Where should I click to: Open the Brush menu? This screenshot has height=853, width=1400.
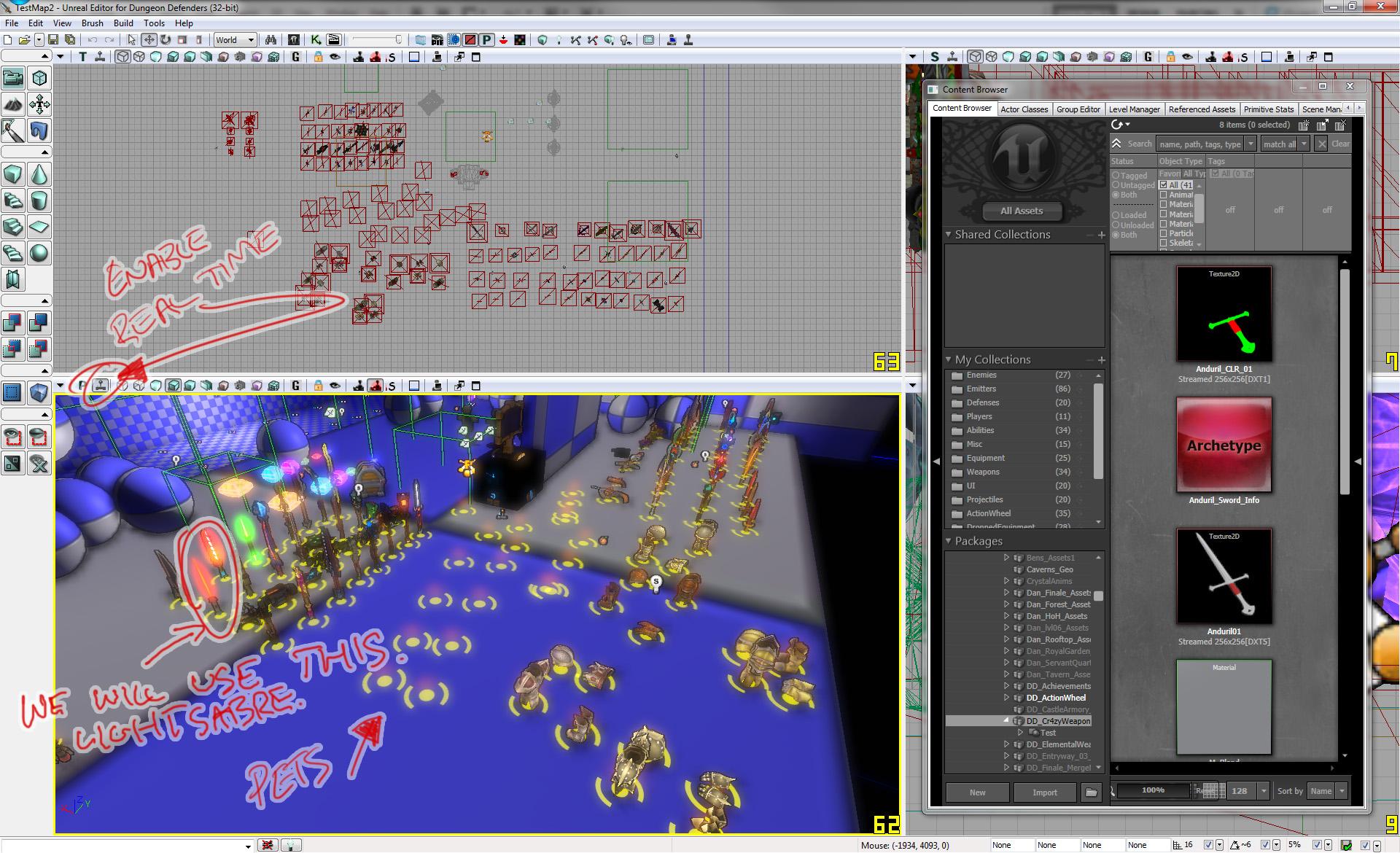point(92,23)
